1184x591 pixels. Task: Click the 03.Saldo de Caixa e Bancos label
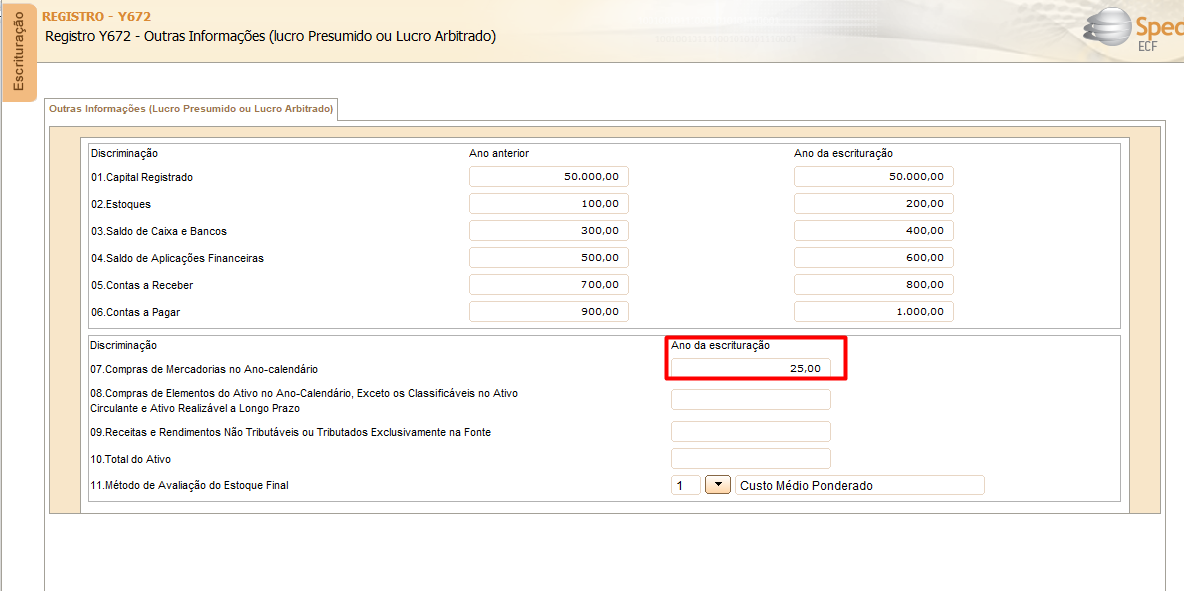coord(159,232)
